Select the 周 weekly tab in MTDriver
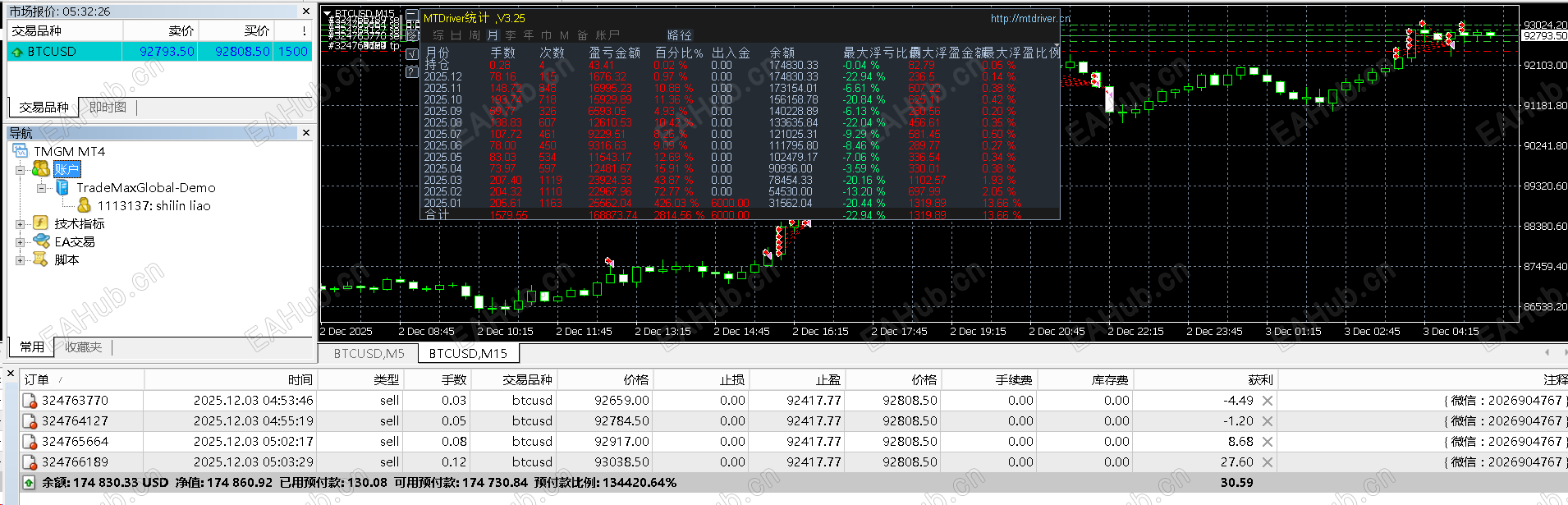 475,35
